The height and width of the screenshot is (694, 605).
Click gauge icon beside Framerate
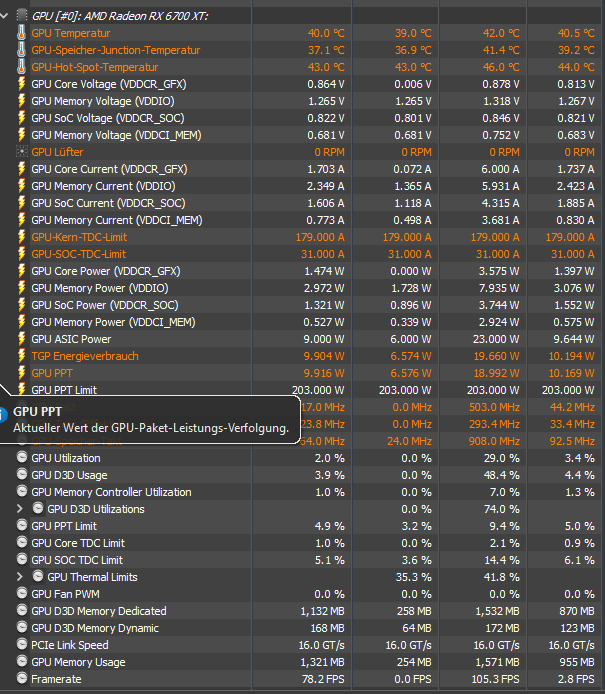pos(22,678)
